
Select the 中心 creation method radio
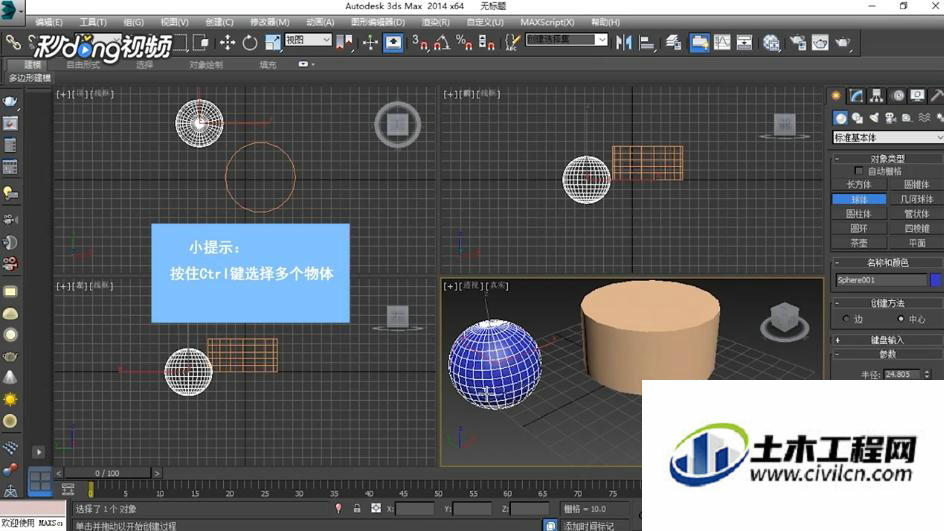(901, 318)
